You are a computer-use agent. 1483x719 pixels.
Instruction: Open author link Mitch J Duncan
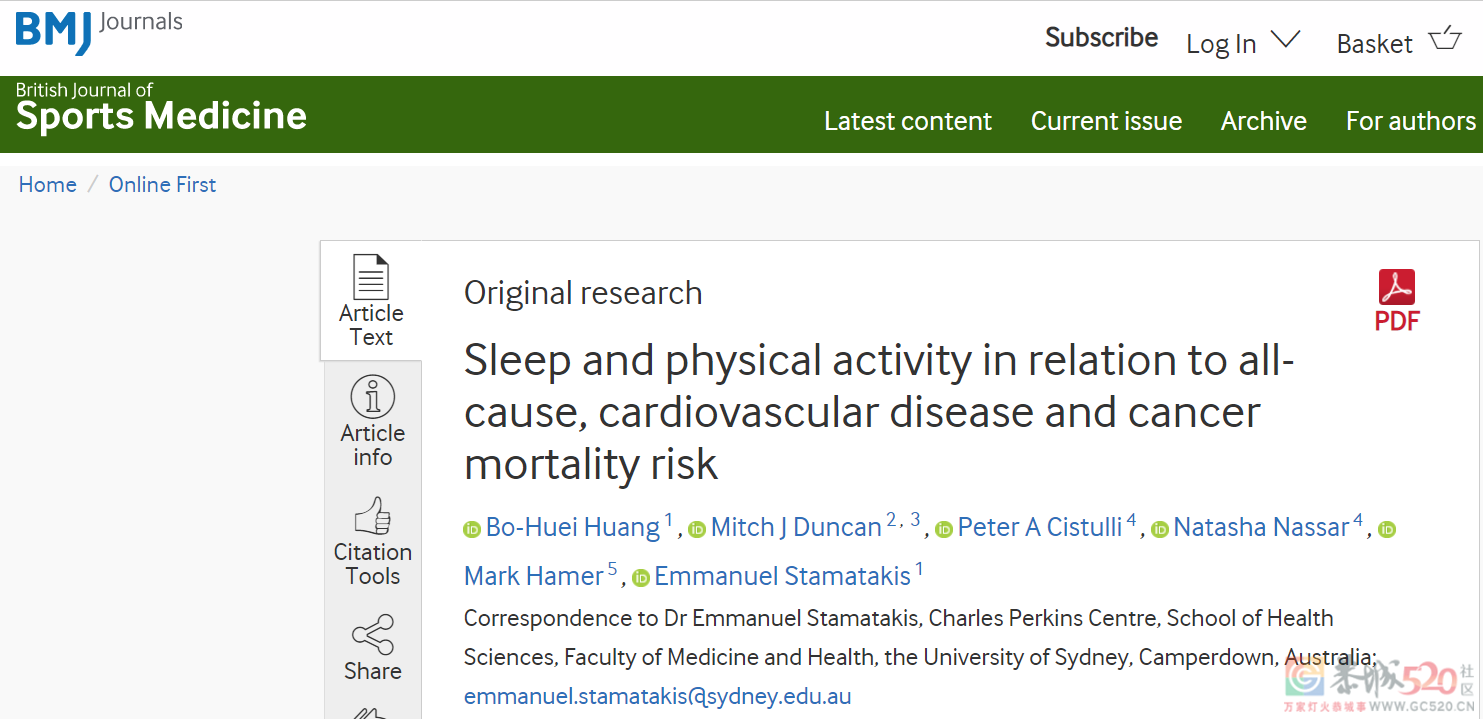click(x=796, y=527)
